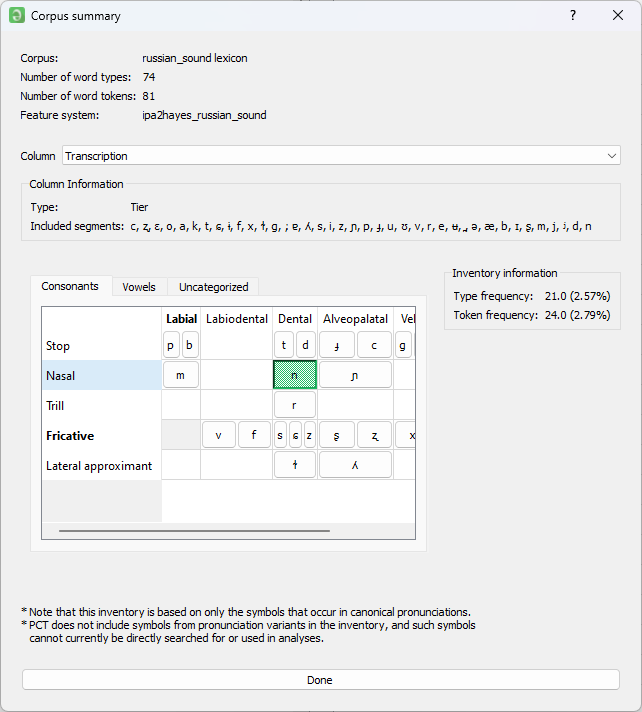Pick the ɟ segment in Alveopalatal stops
Viewport: 642px width, 712px height.
(x=336, y=345)
